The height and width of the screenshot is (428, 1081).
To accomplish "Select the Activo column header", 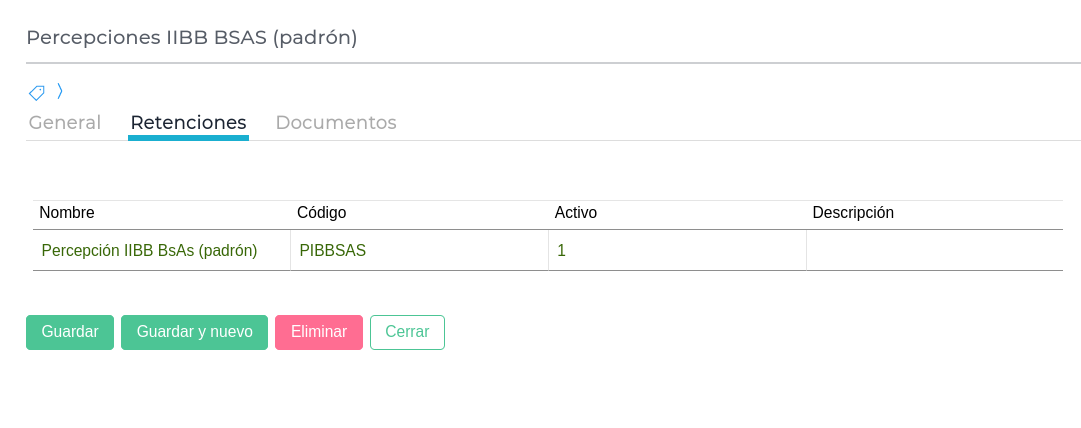I will 576,213.
